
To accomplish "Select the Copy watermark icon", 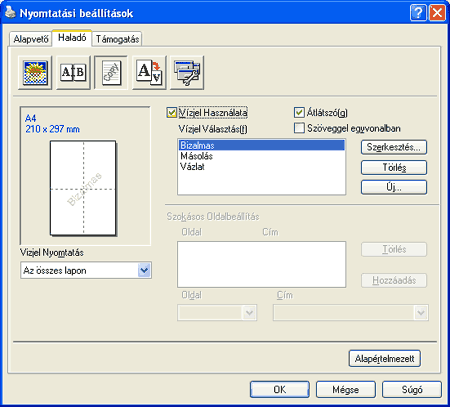I will click(x=111, y=73).
